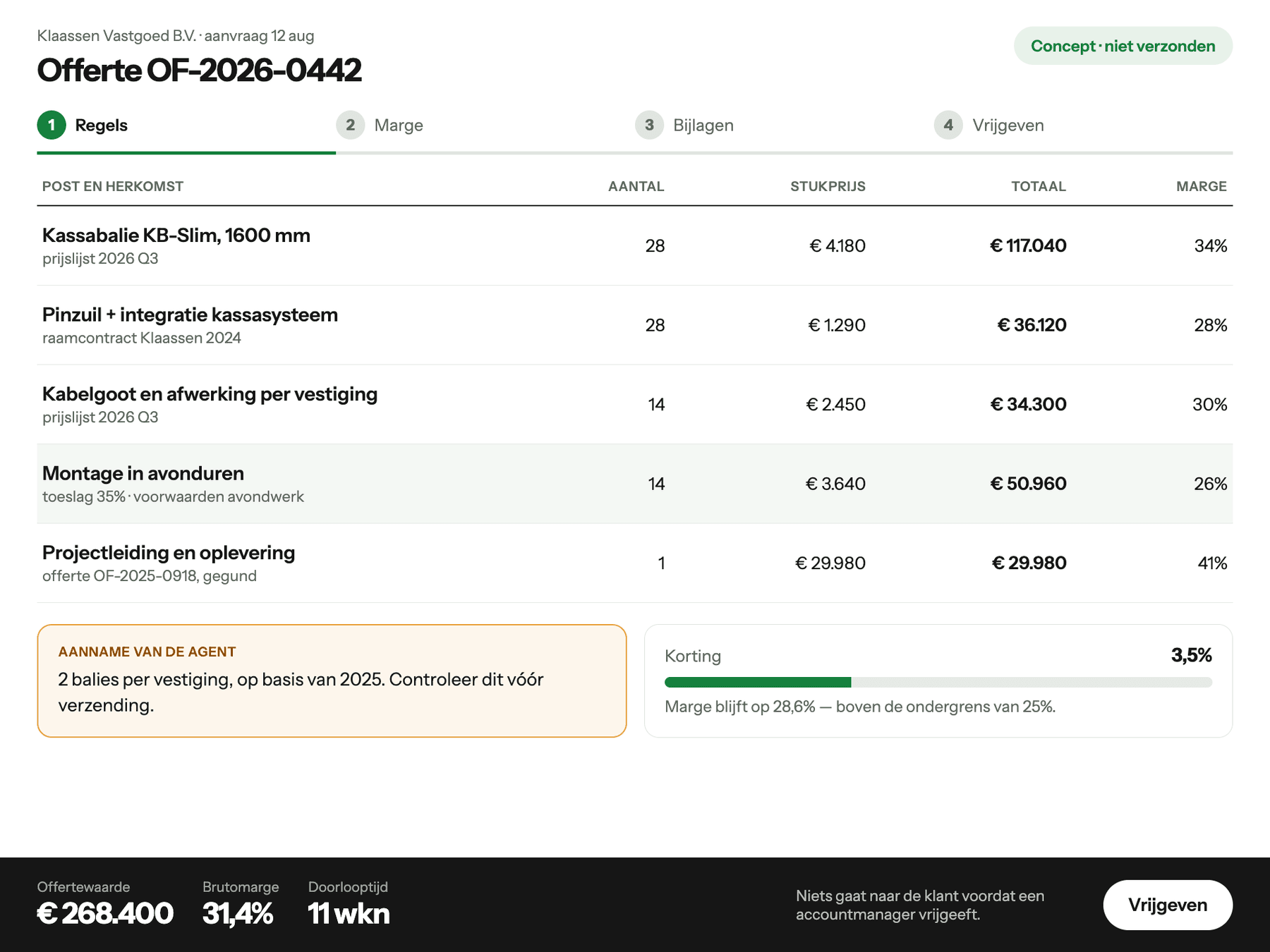Open the 'Aanname van de agent' notice
Image resolution: width=1270 pixels, height=952 pixels.
coord(332,681)
